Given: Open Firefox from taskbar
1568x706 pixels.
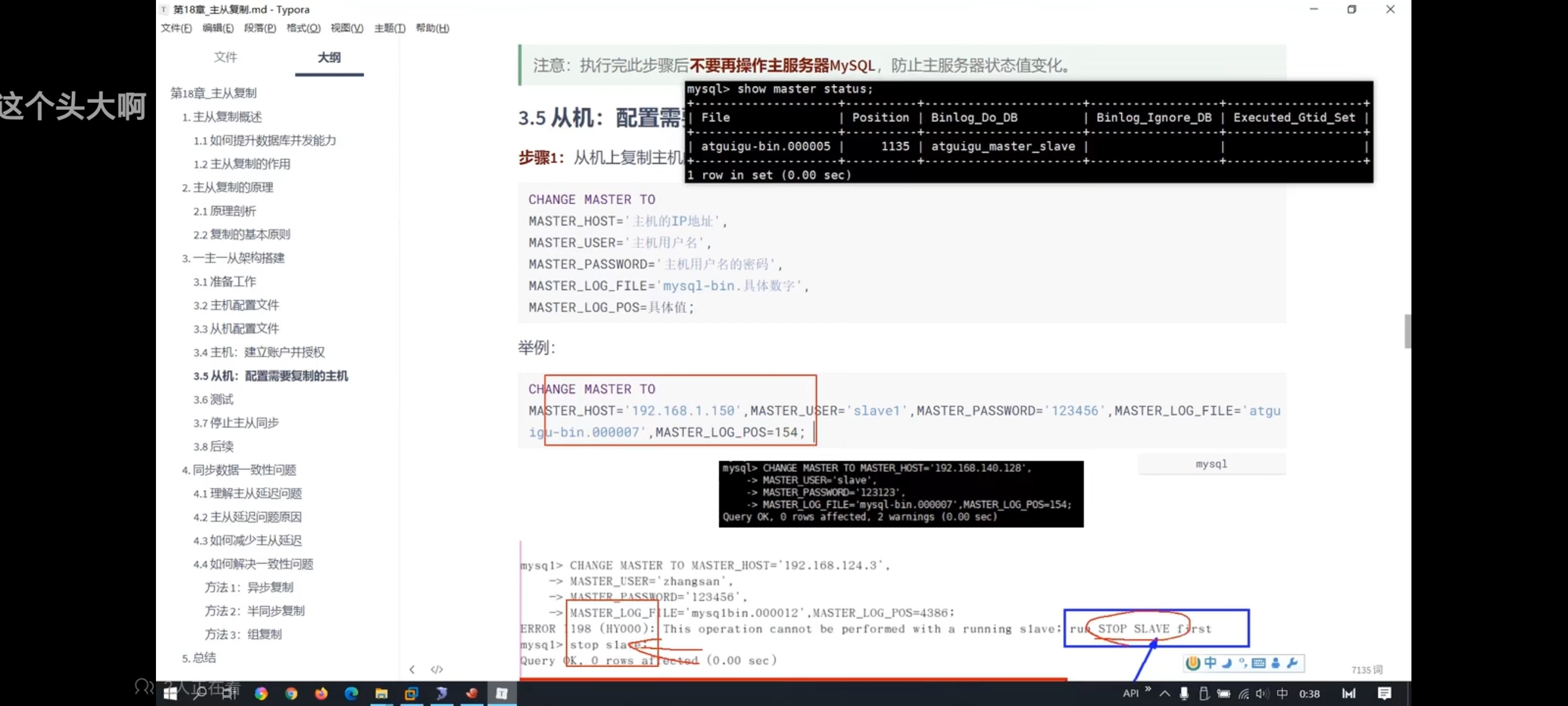Looking at the screenshot, I should click(x=321, y=693).
